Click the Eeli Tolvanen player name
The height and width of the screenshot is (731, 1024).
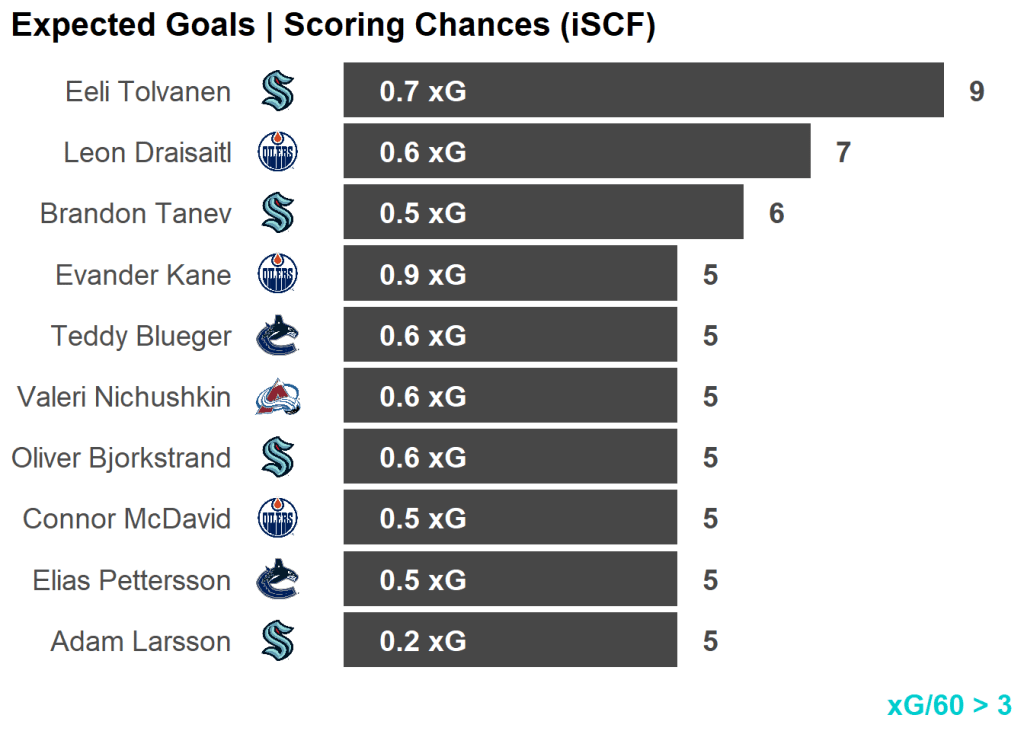pyautogui.click(x=148, y=92)
